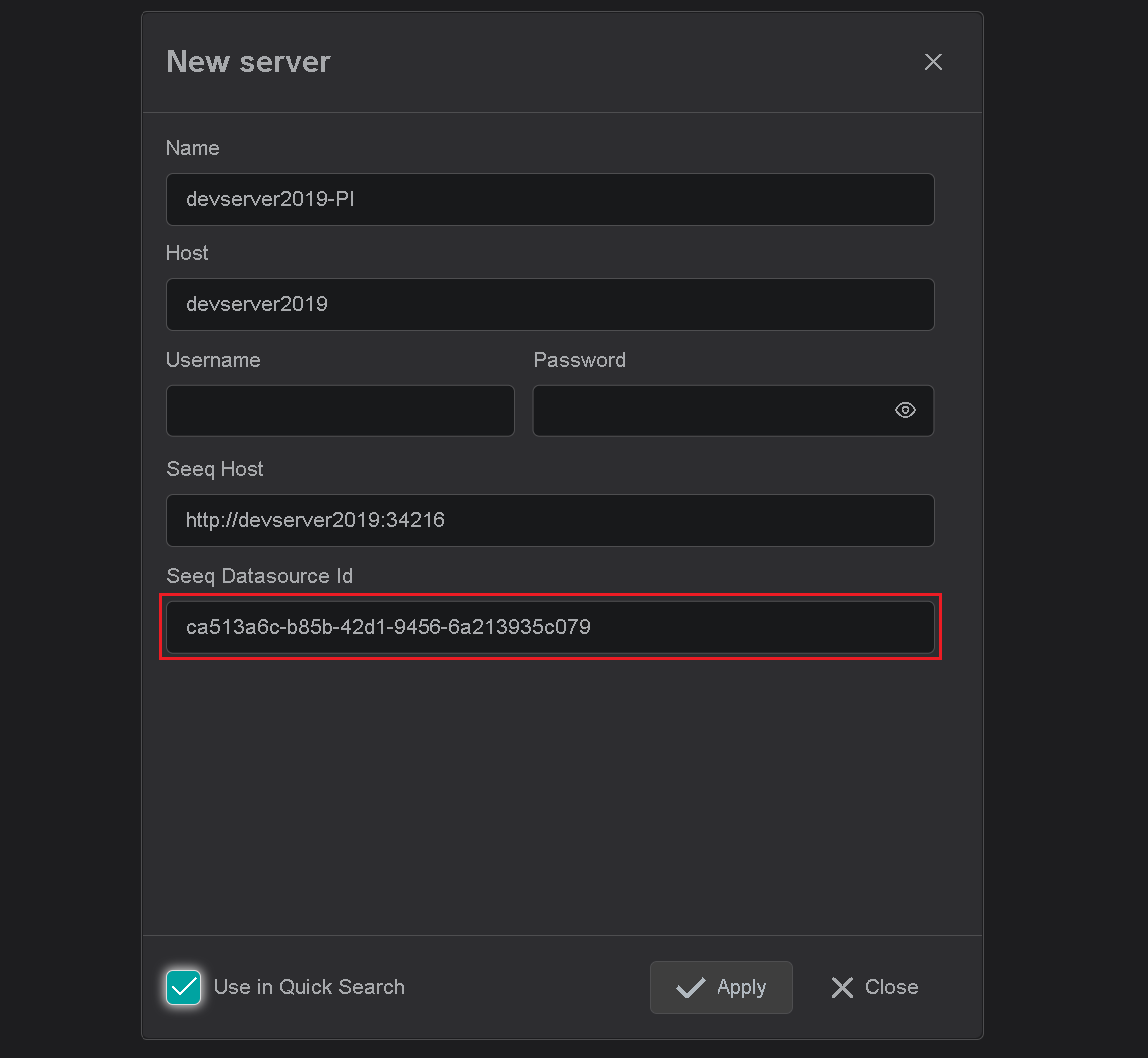Image resolution: width=1148 pixels, height=1058 pixels.
Task: Click the Seeq Host label
Action: click(215, 469)
